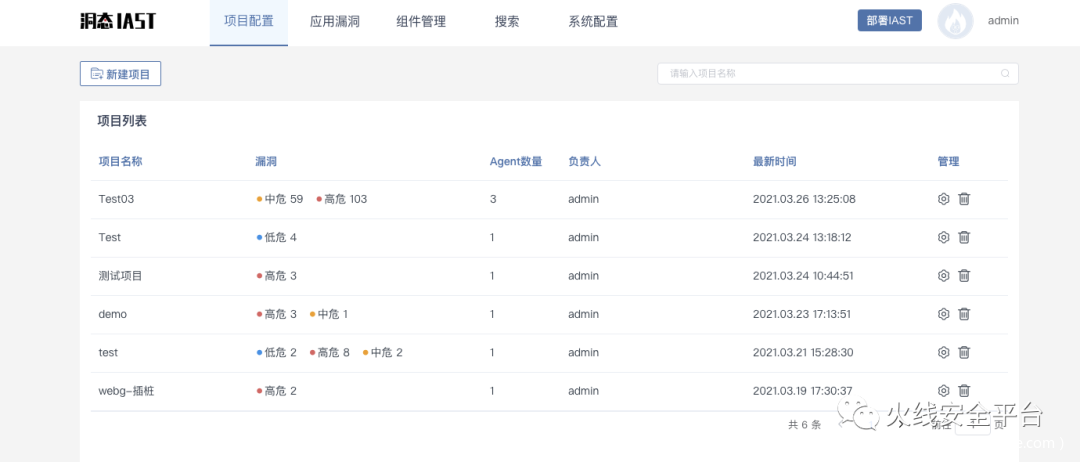Click the 洞态 IAST logo
This screenshot has height=462, width=1080.
pos(118,21)
